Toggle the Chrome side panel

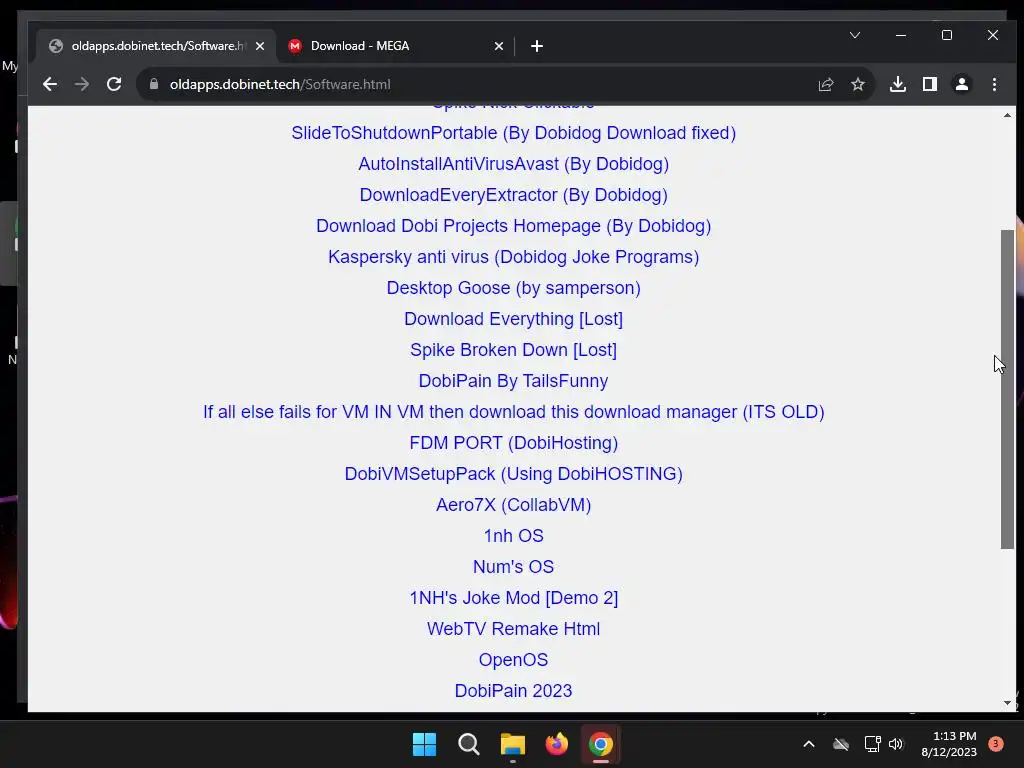[x=930, y=84]
